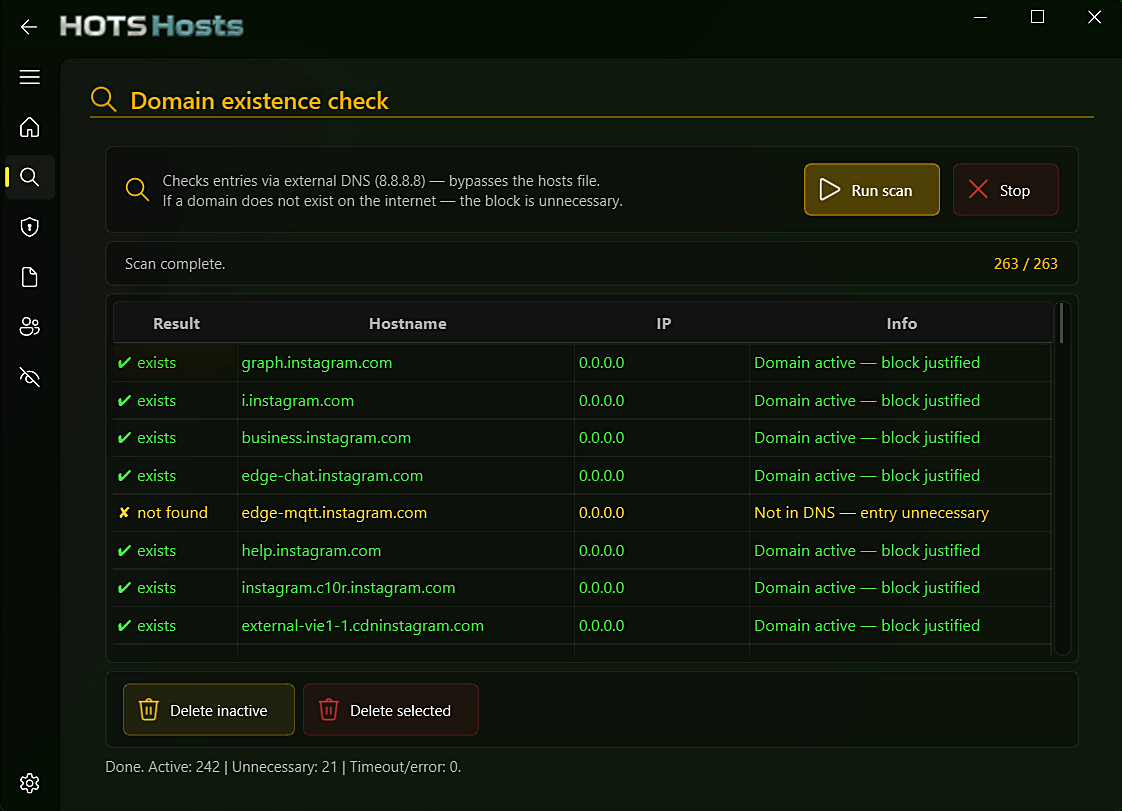Open the hamburger menu

coord(29,77)
